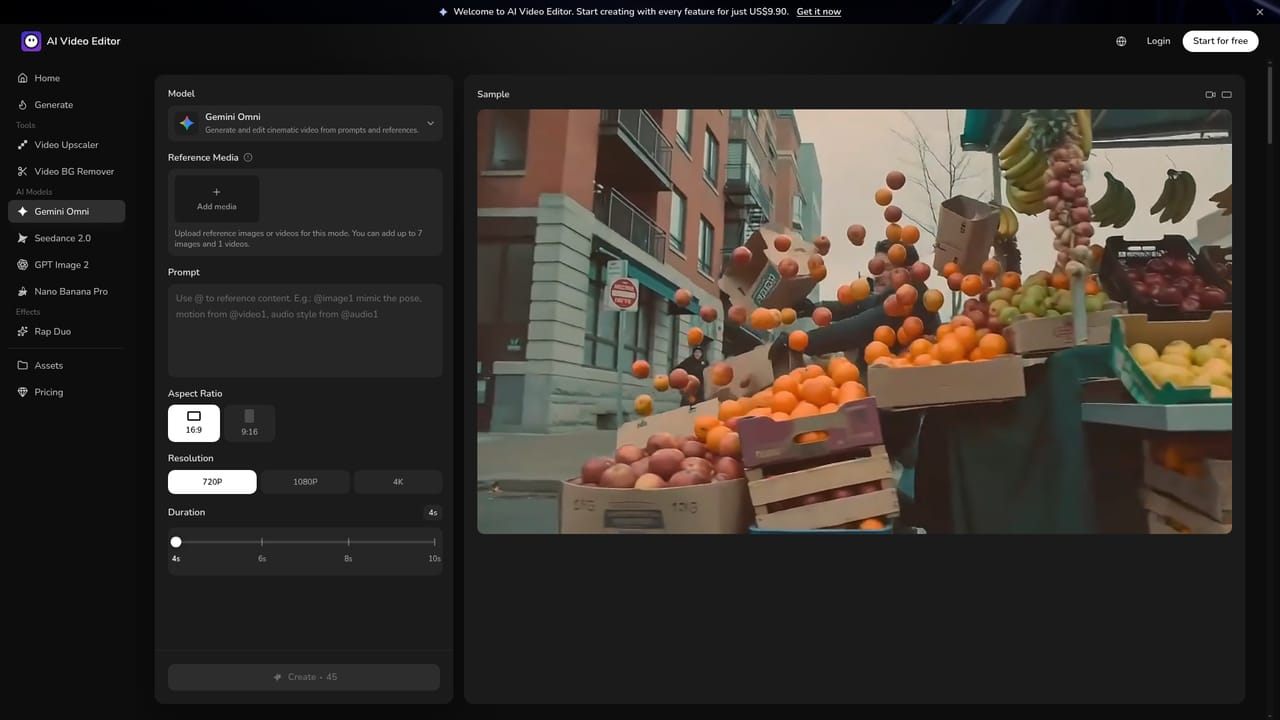This screenshot has width=1280, height=720.
Task: Click the Create · 45 button
Action: pyautogui.click(x=304, y=677)
